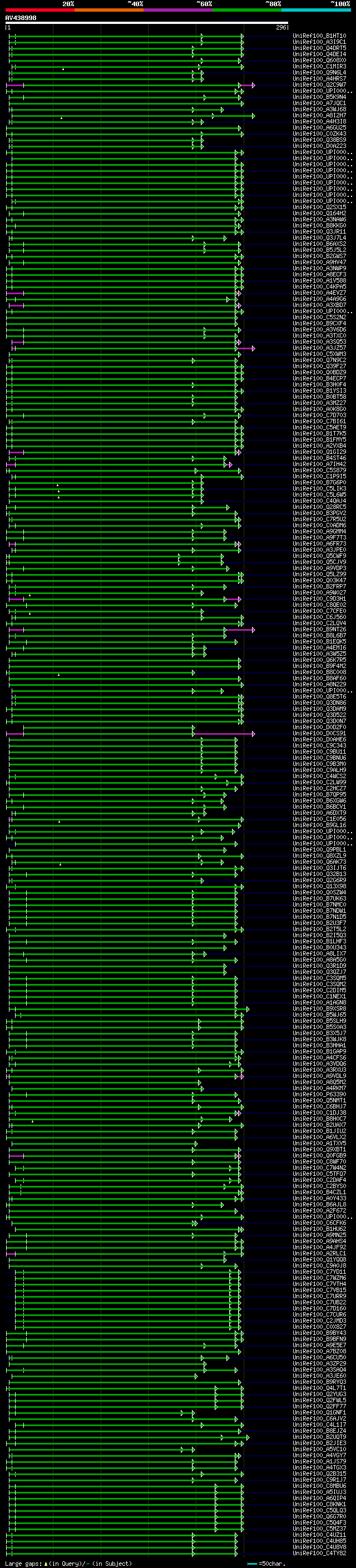356x1568 pixels.
Task: Select hit UniRef100_C5Q4F3
Action: (x=319, y=1522)
